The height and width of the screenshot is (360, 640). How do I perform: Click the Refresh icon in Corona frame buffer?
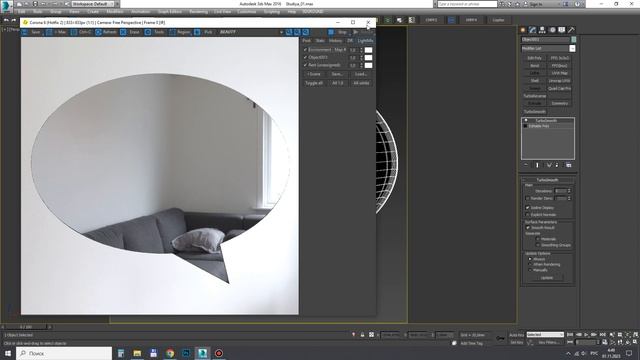pyautogui.click(x=98, y=32)
